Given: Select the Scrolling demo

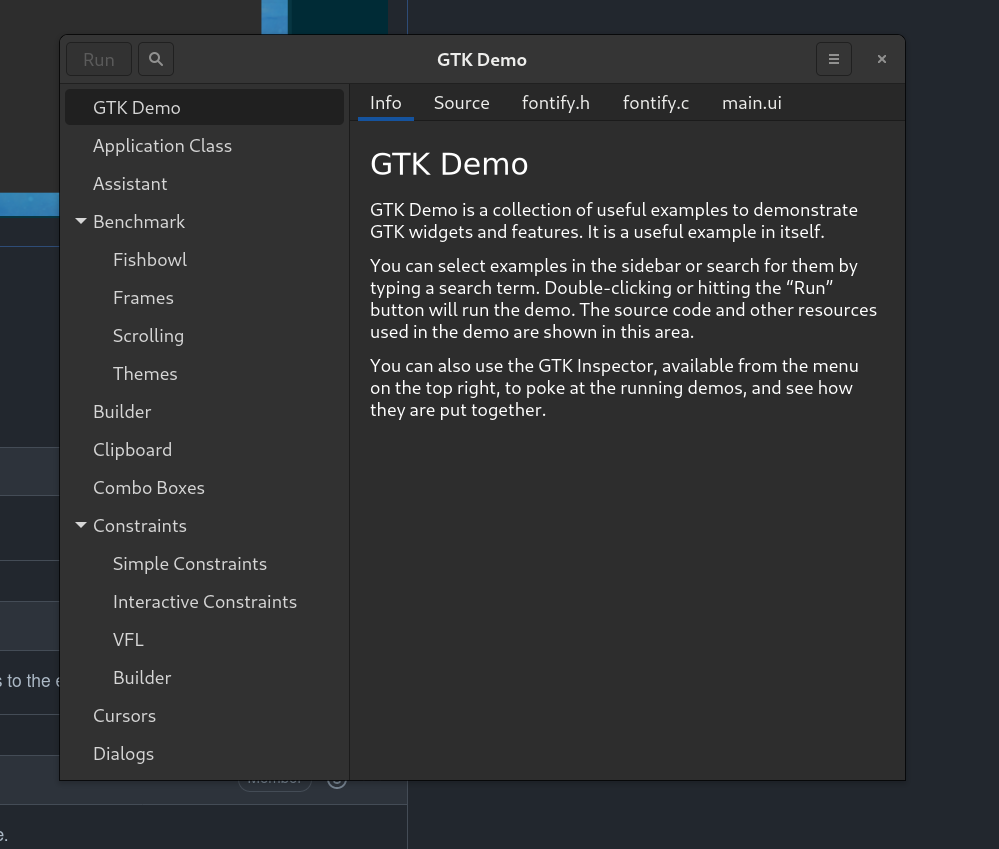Looking at the screenshot, I should (148, 335).
